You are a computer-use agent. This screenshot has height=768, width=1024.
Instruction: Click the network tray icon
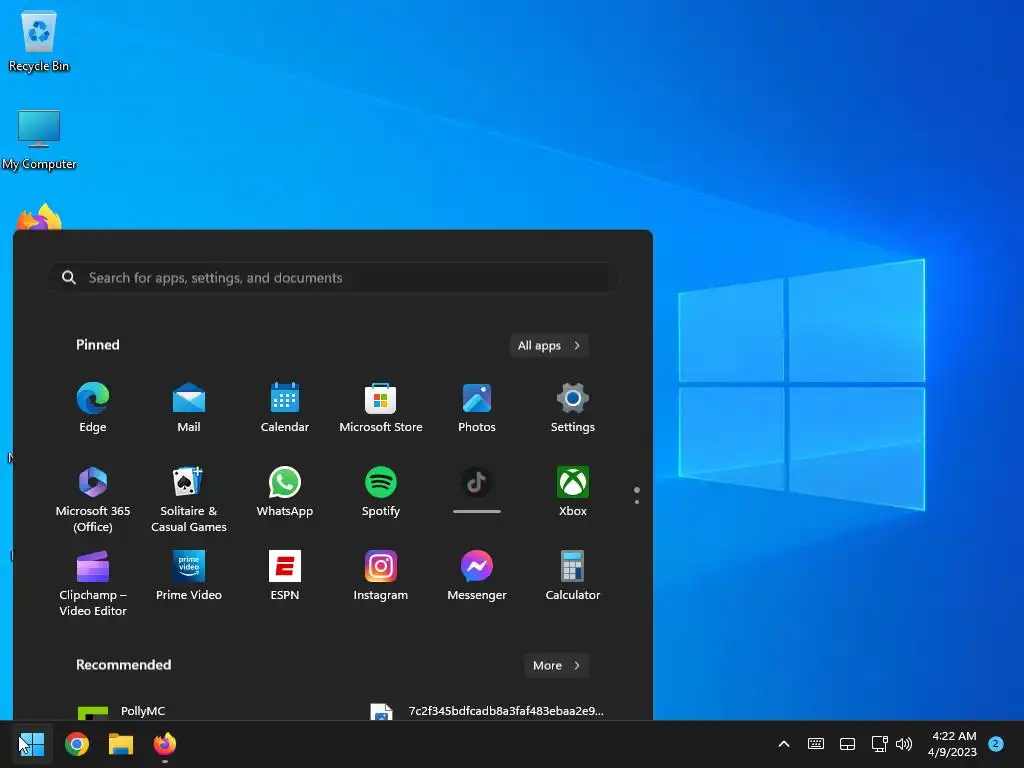(879, 744)
